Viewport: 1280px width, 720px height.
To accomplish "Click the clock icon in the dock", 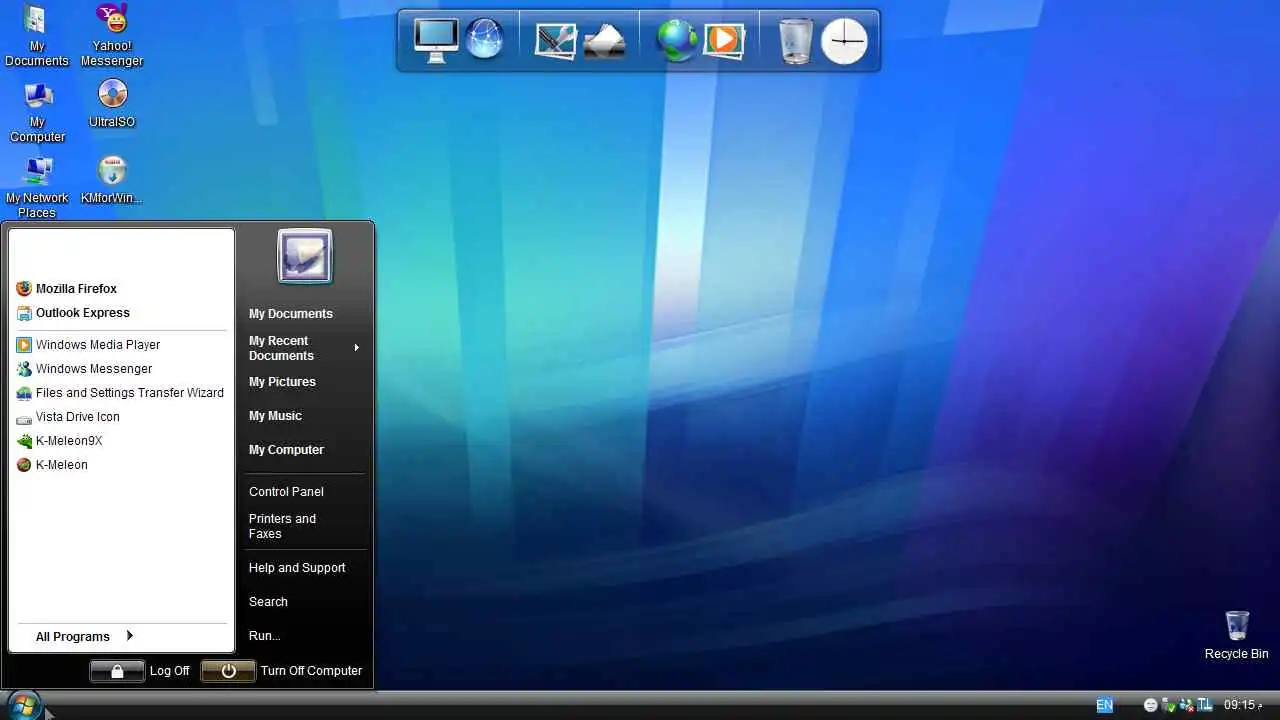I will [x=844, y=41].
